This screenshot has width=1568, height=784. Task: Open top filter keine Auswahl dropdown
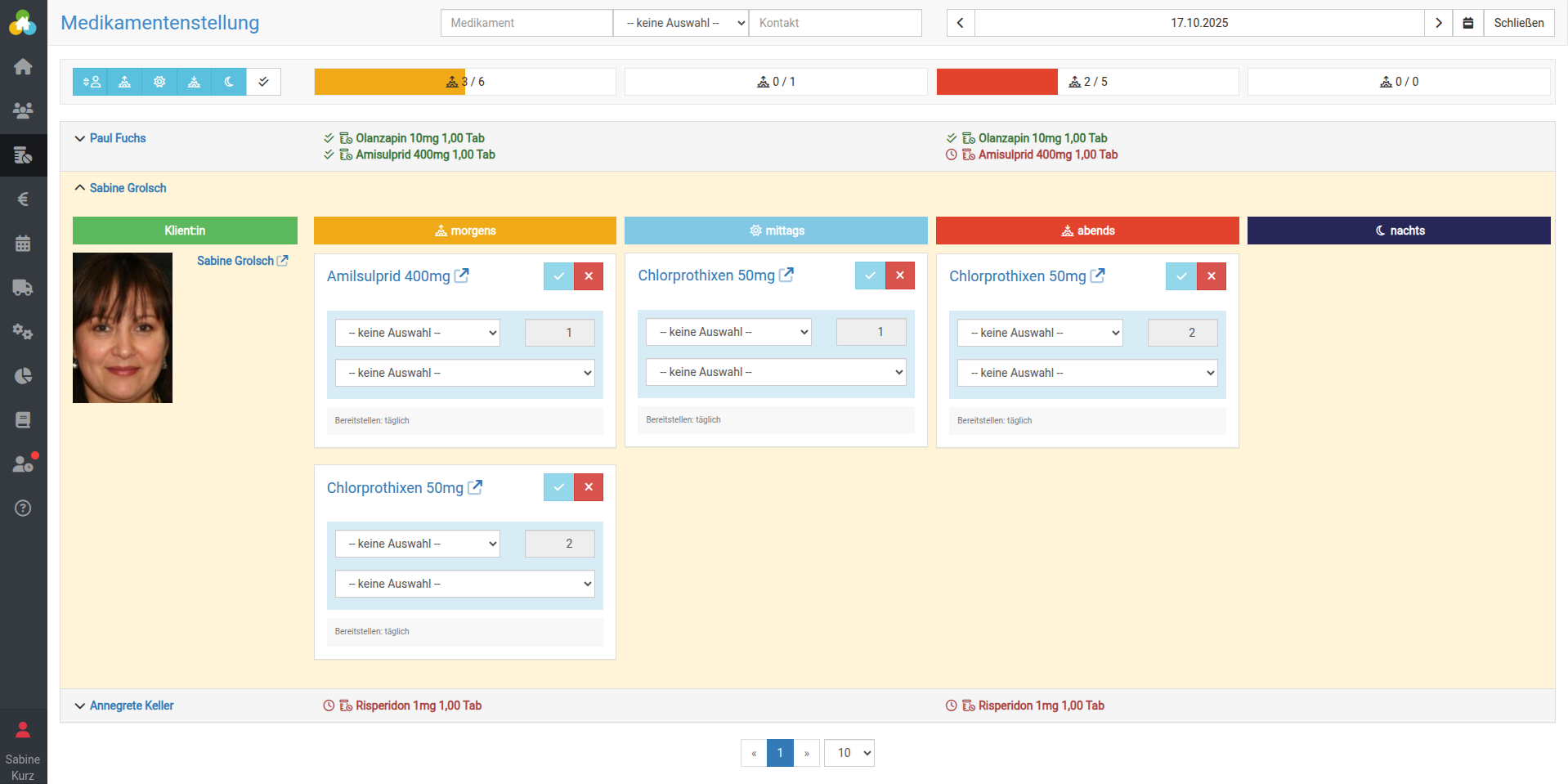pos(680,23)
